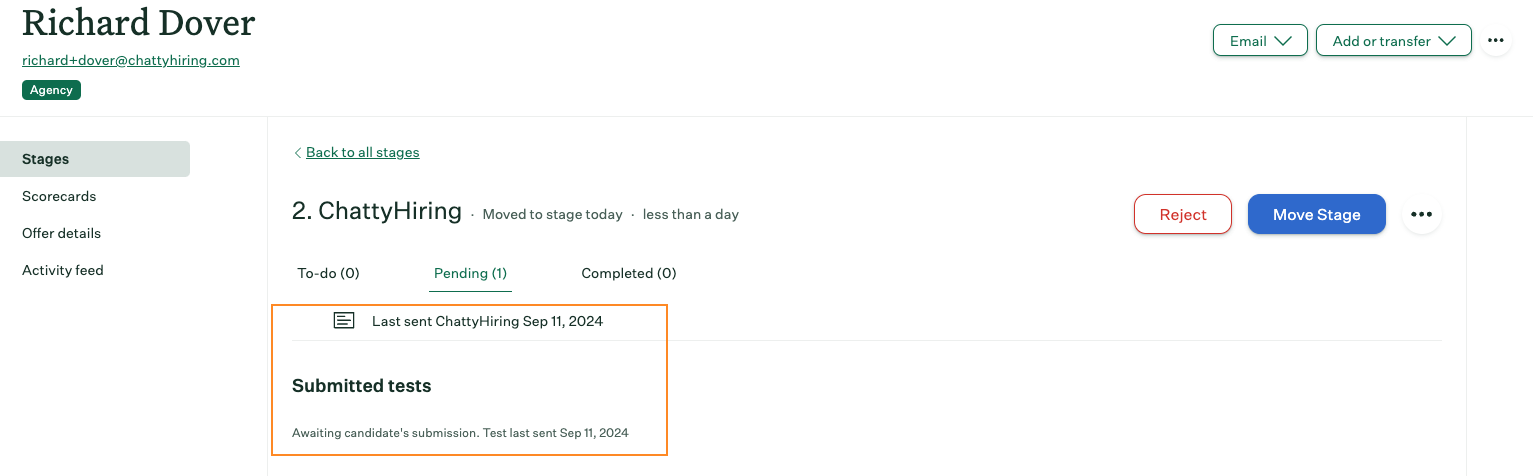Click the Move Stage button
1533x476 pixels.
pyautogui.click(x=1317, y=214)
